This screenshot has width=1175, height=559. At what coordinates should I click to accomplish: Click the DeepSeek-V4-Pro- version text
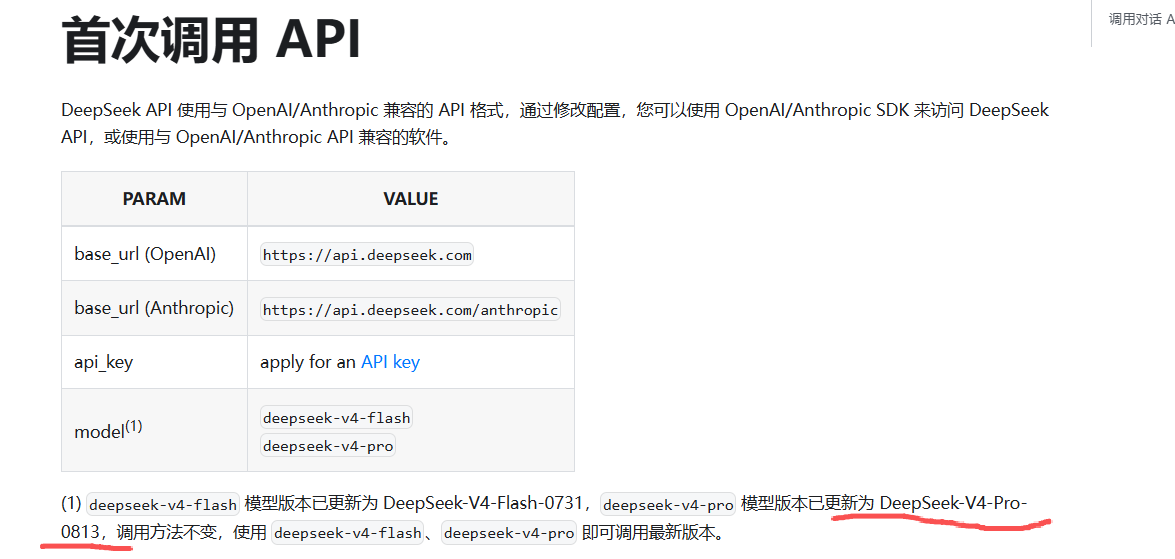(x=954, y=503)
